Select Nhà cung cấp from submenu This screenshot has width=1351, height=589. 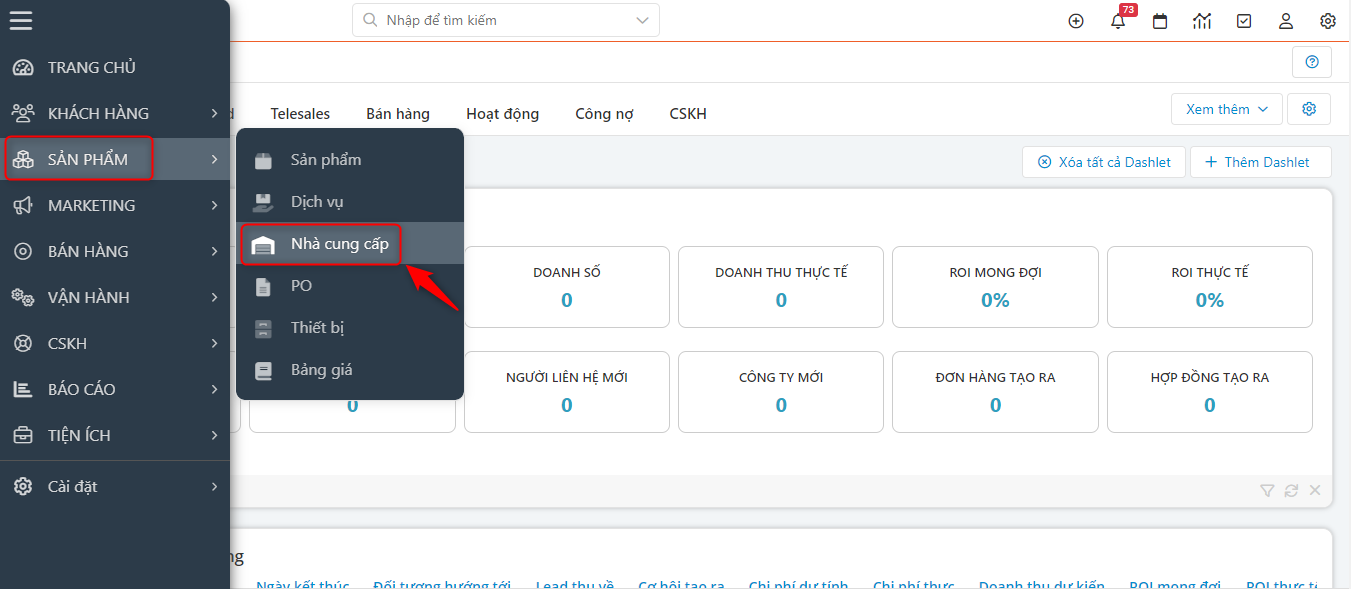pyautogui.click(x=339, y=244)
